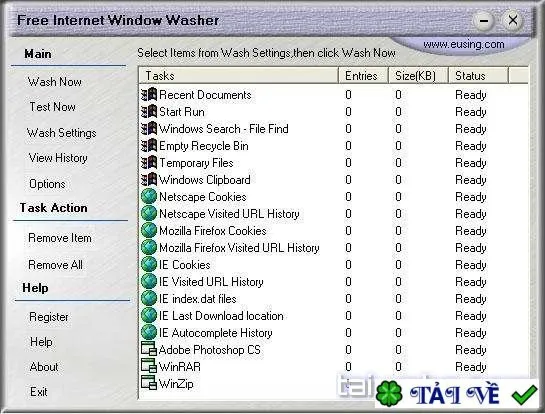Screen dimensions: 545x414
Task: Select the Start Run task name
Action: [182, 112]
